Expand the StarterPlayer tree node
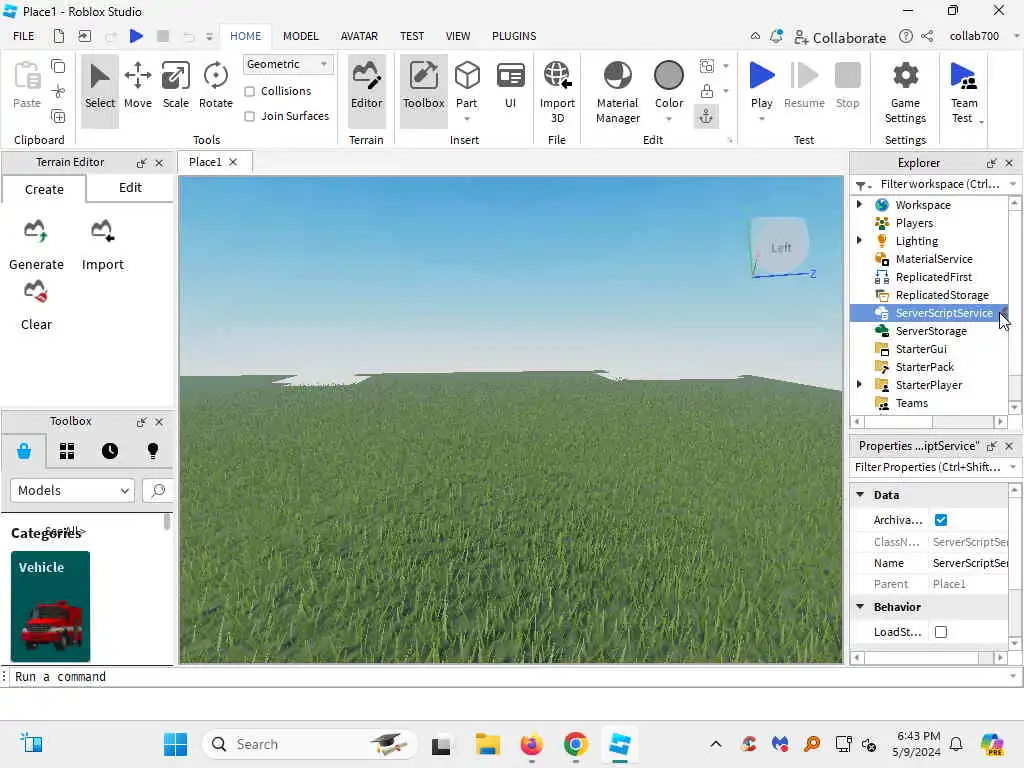Image resolution: width=1024 pixels, height=768 pixels. point(859,384)
